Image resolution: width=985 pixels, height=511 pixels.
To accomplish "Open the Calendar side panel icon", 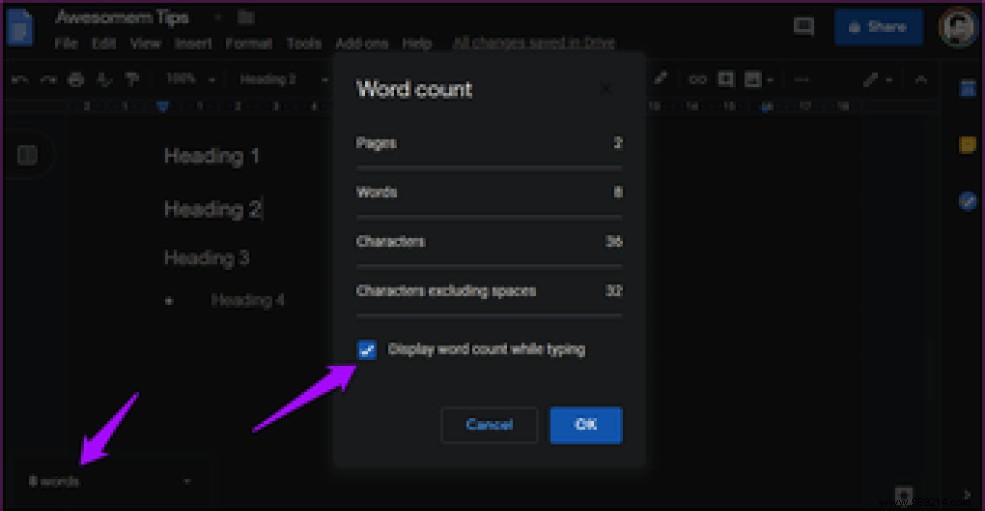I will 967,89.
